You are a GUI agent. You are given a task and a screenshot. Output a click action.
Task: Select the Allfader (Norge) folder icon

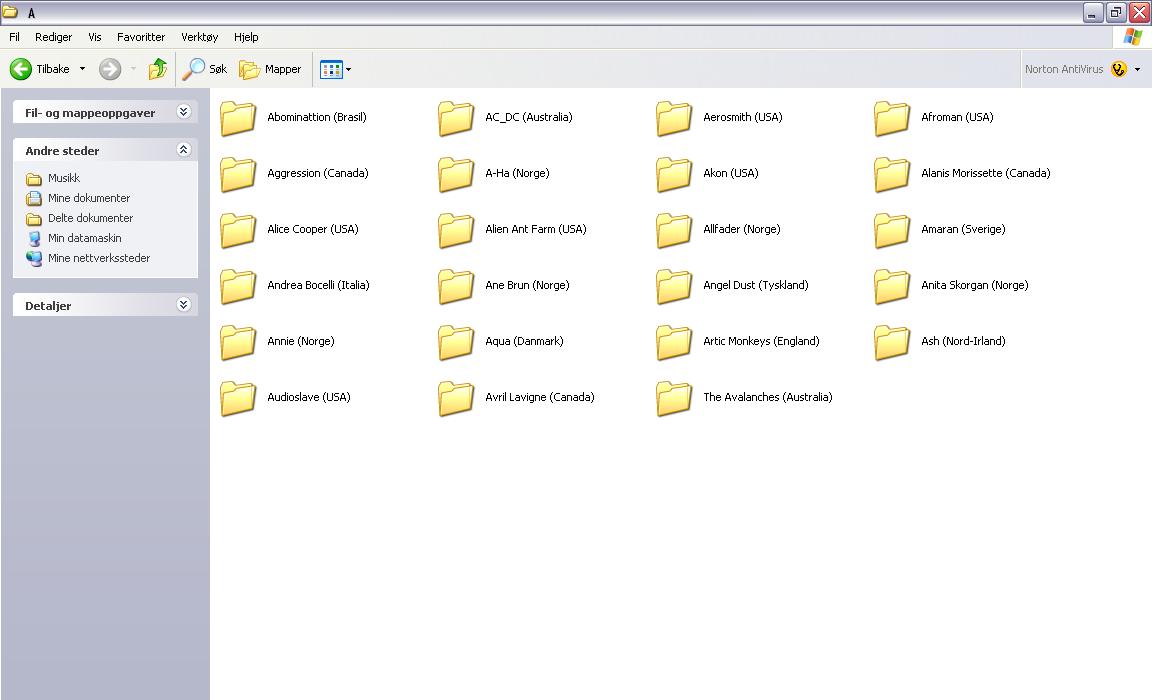[674, 230]
